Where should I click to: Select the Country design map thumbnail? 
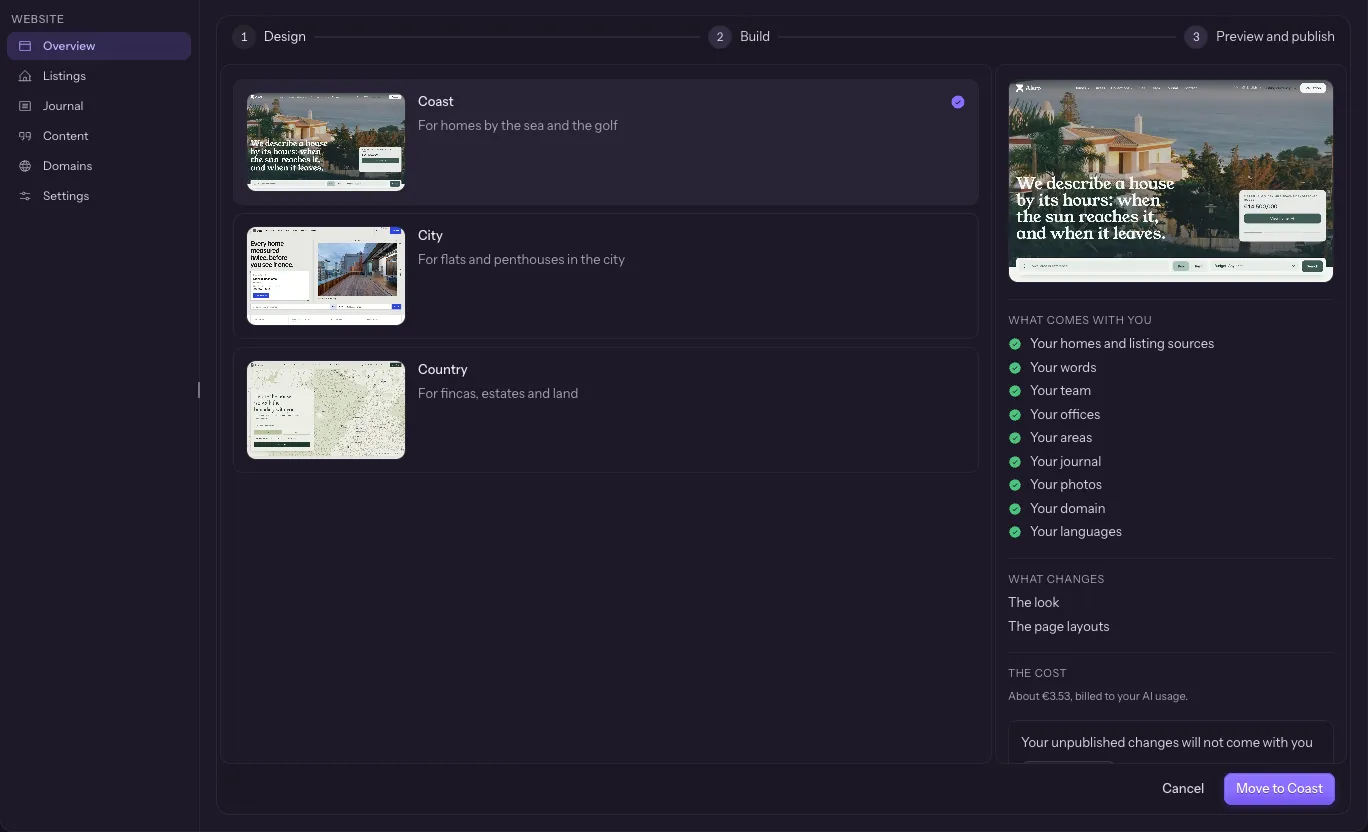326,410
